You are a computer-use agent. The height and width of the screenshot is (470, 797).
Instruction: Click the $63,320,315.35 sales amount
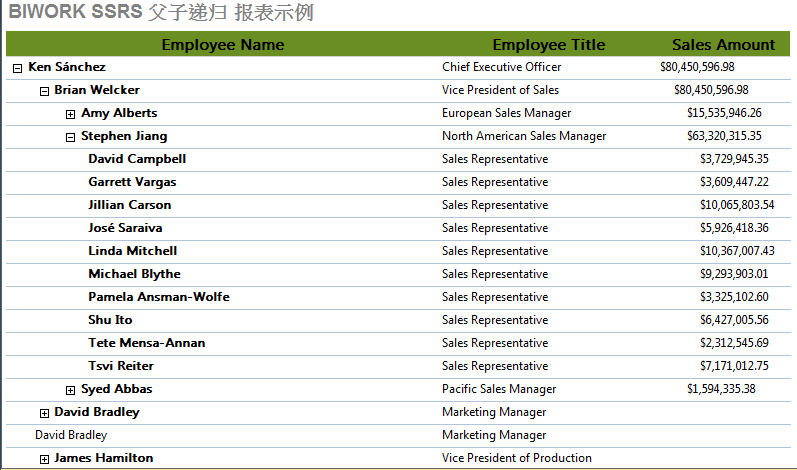(724, 136)
